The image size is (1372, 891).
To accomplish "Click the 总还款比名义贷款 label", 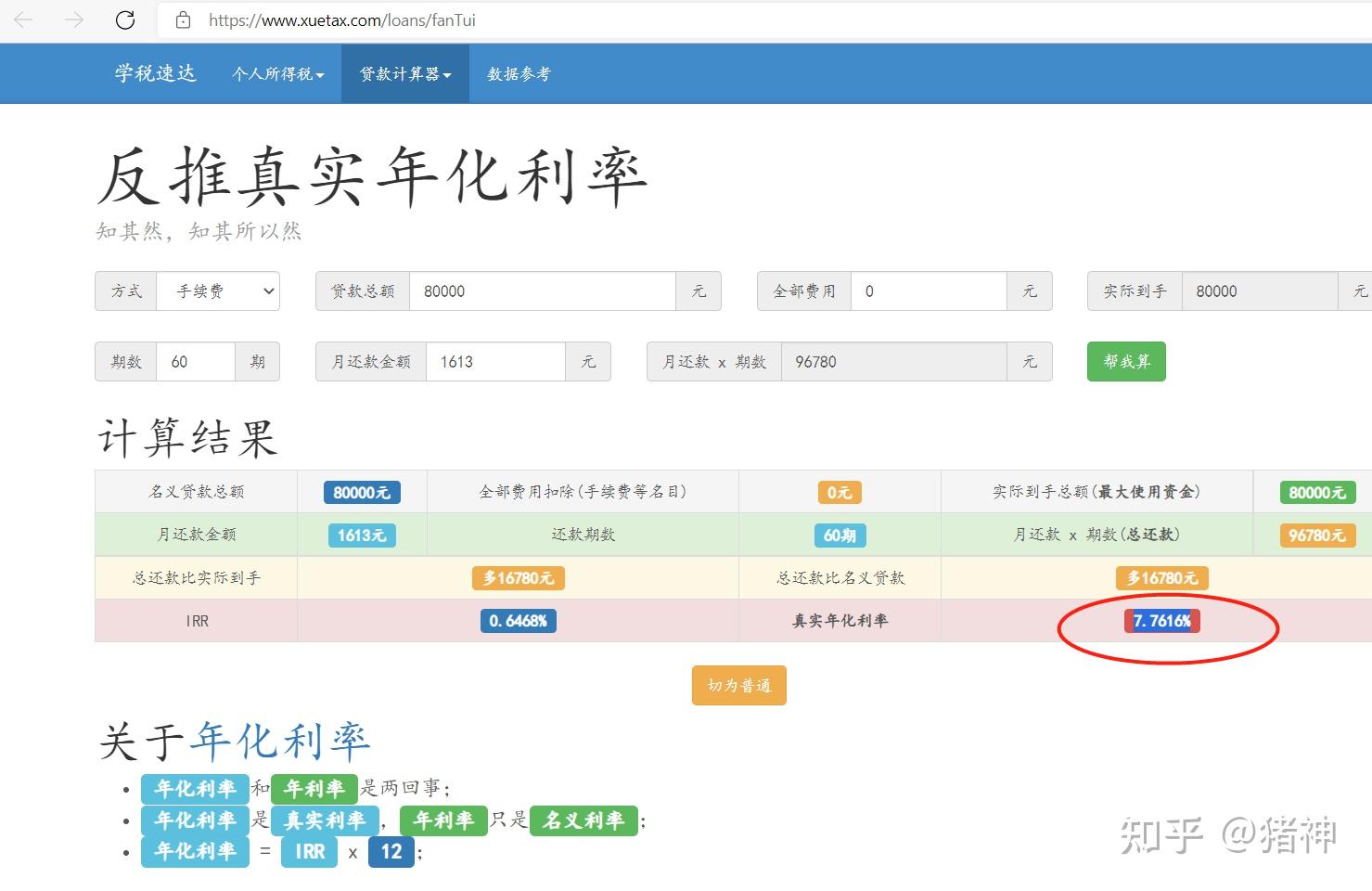I will 840,578.
